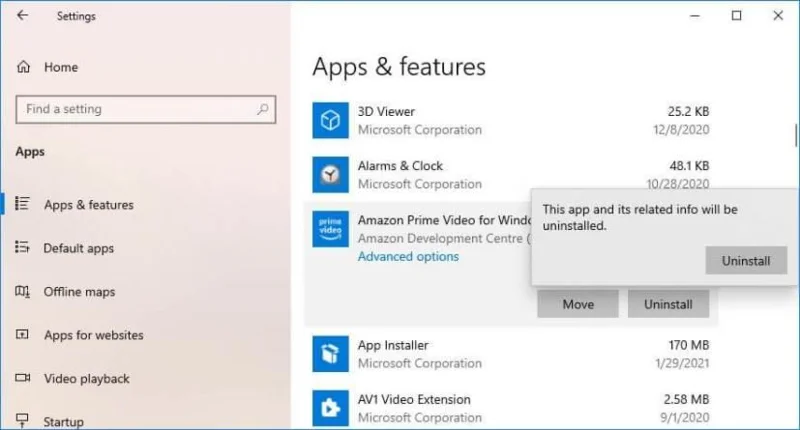
Task: Open Advanced options link
Action: pyautogui.click(x=408, y=257)
